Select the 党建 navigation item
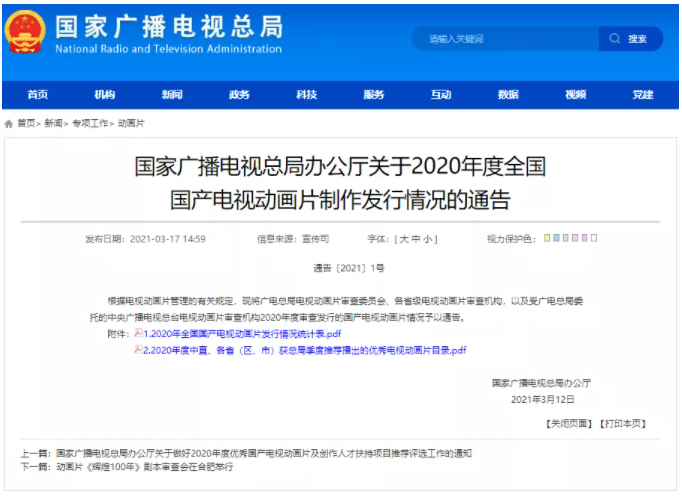 tap(642, 95)
